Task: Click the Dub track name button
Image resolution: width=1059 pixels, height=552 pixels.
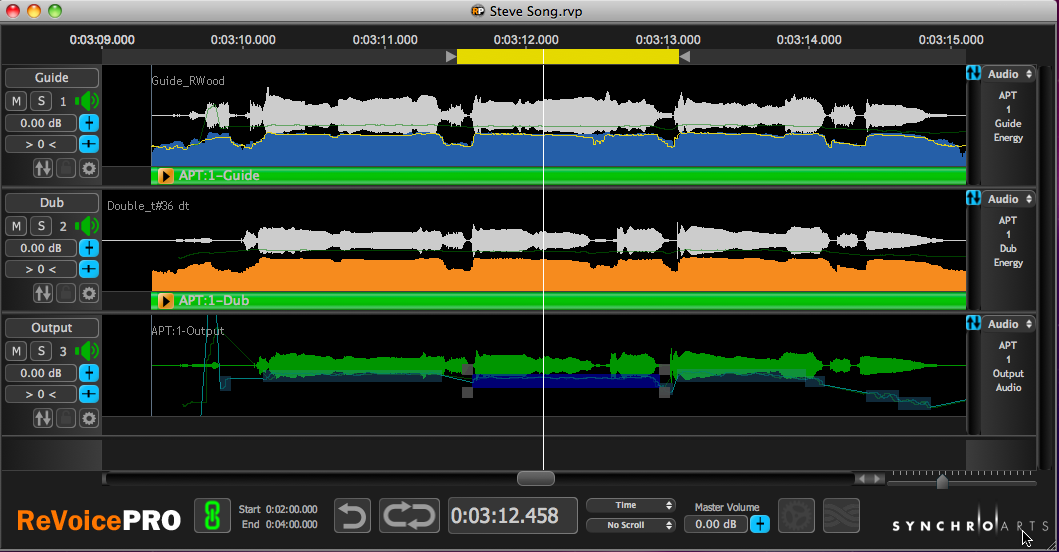Action: click(x=52, y=203)
